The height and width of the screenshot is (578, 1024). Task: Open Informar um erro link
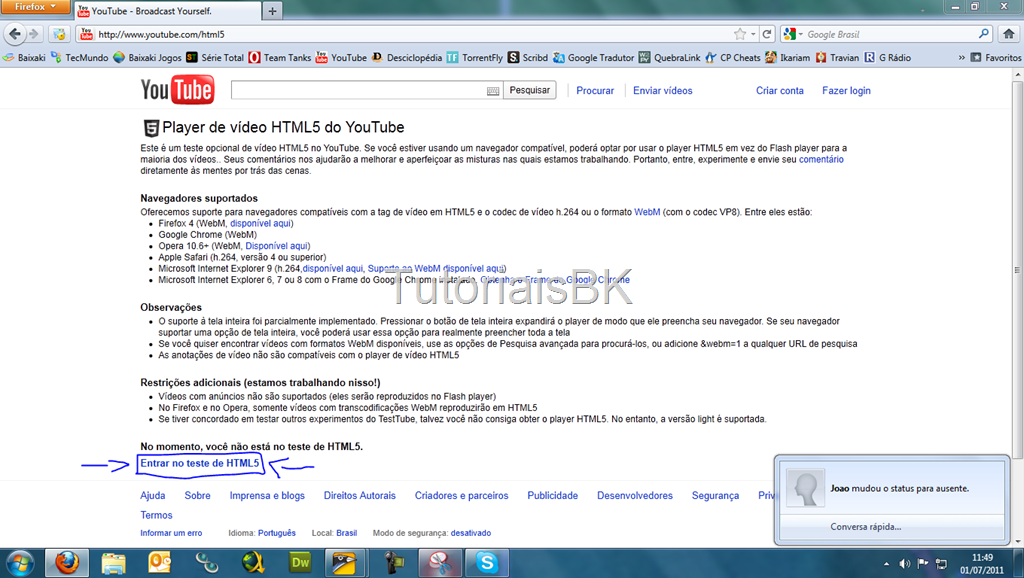tap(171, 533)
